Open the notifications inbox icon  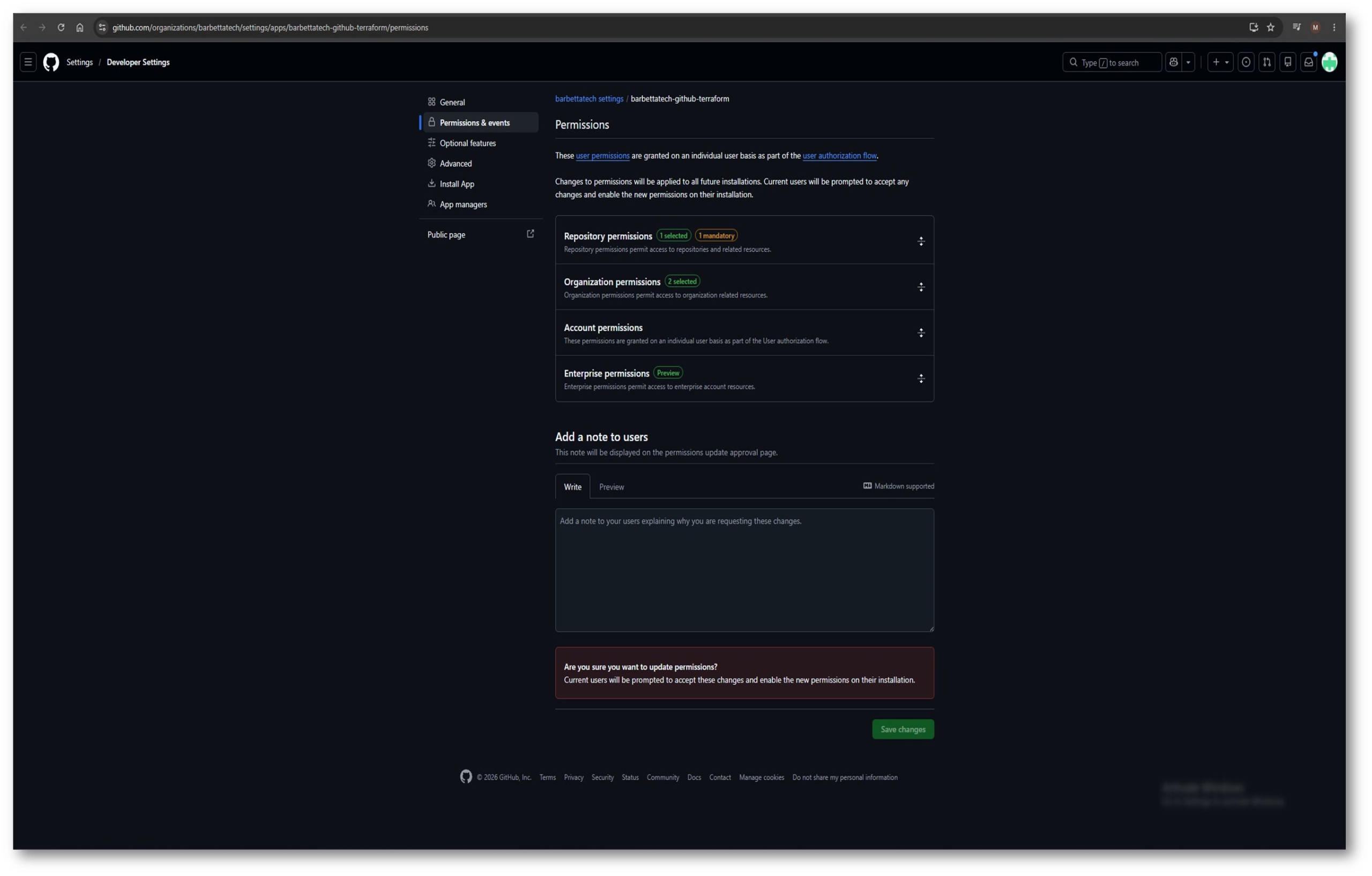[x=1309, y=62]
